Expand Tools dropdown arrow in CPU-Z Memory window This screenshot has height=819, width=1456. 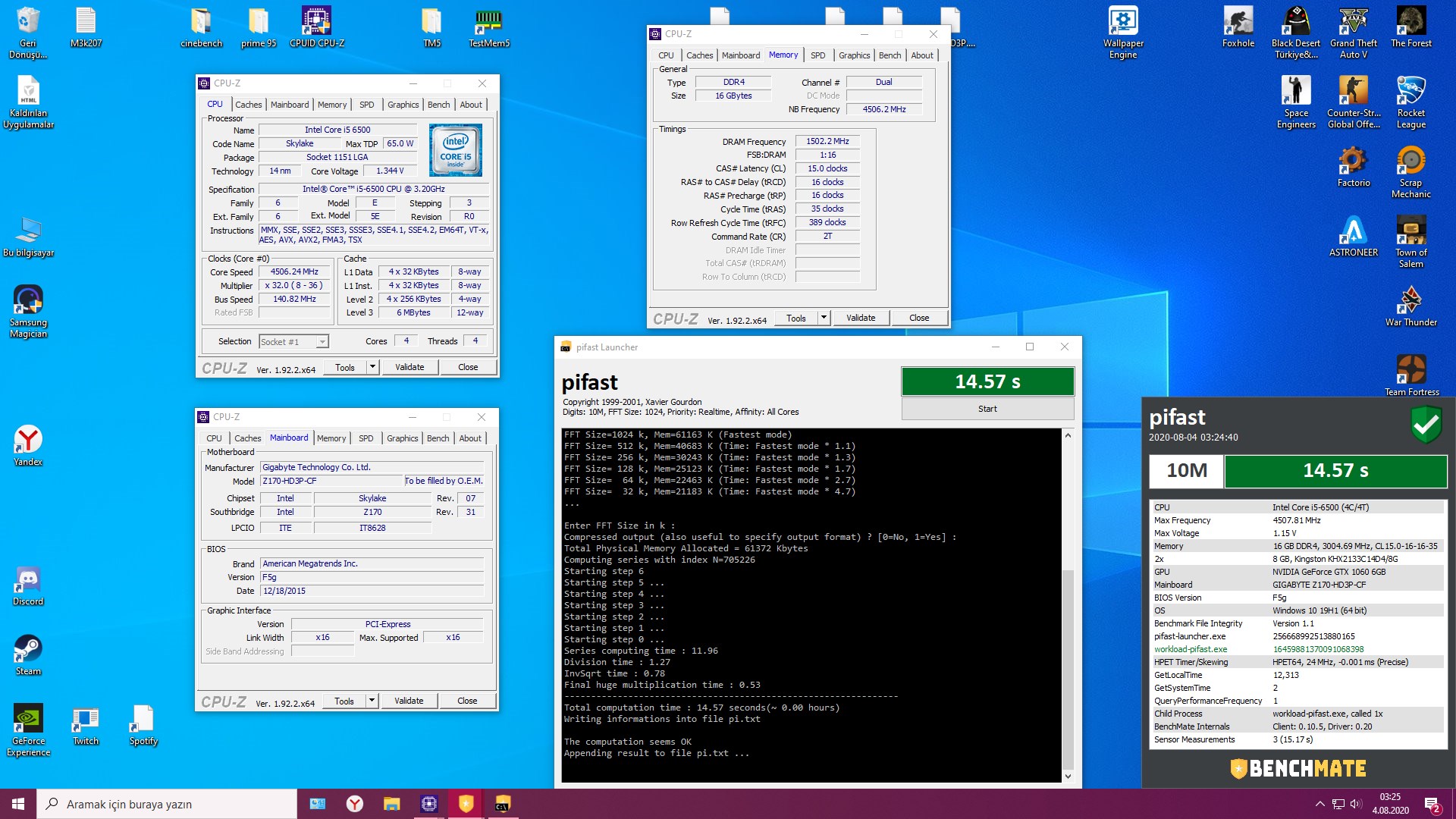pos(824,318)
